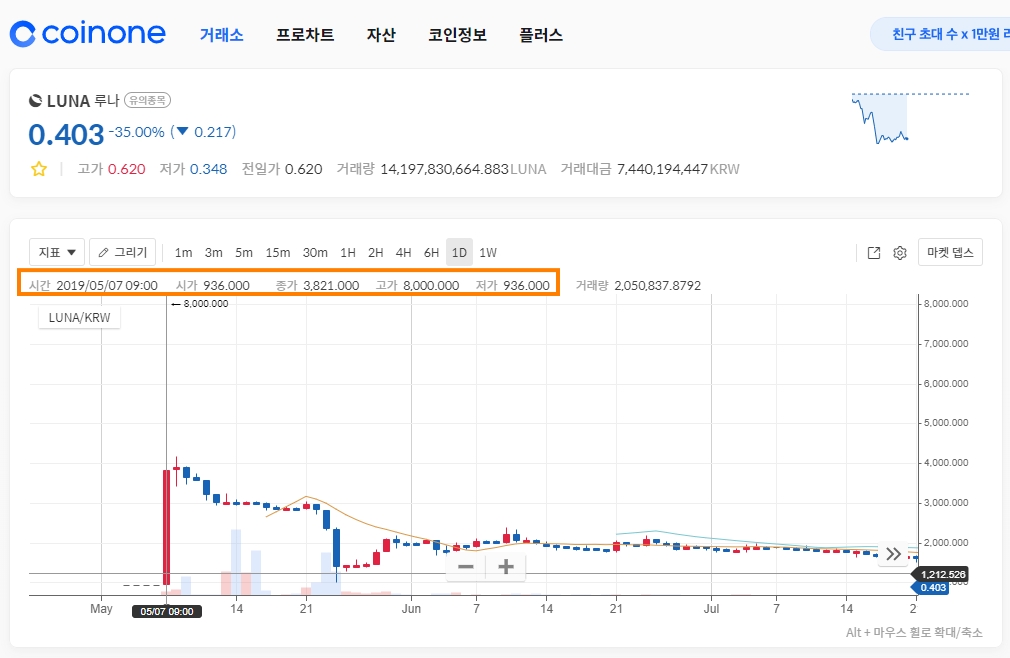The height and width of the screenshot is (658, 1010).
Task: Open the 자산 menu
Action: tap(381, 35)
